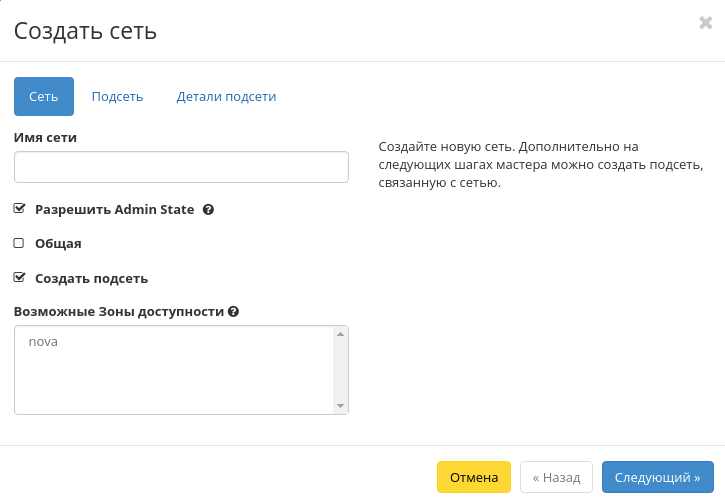Switch to the Подсеть tab

click(117, 97)
